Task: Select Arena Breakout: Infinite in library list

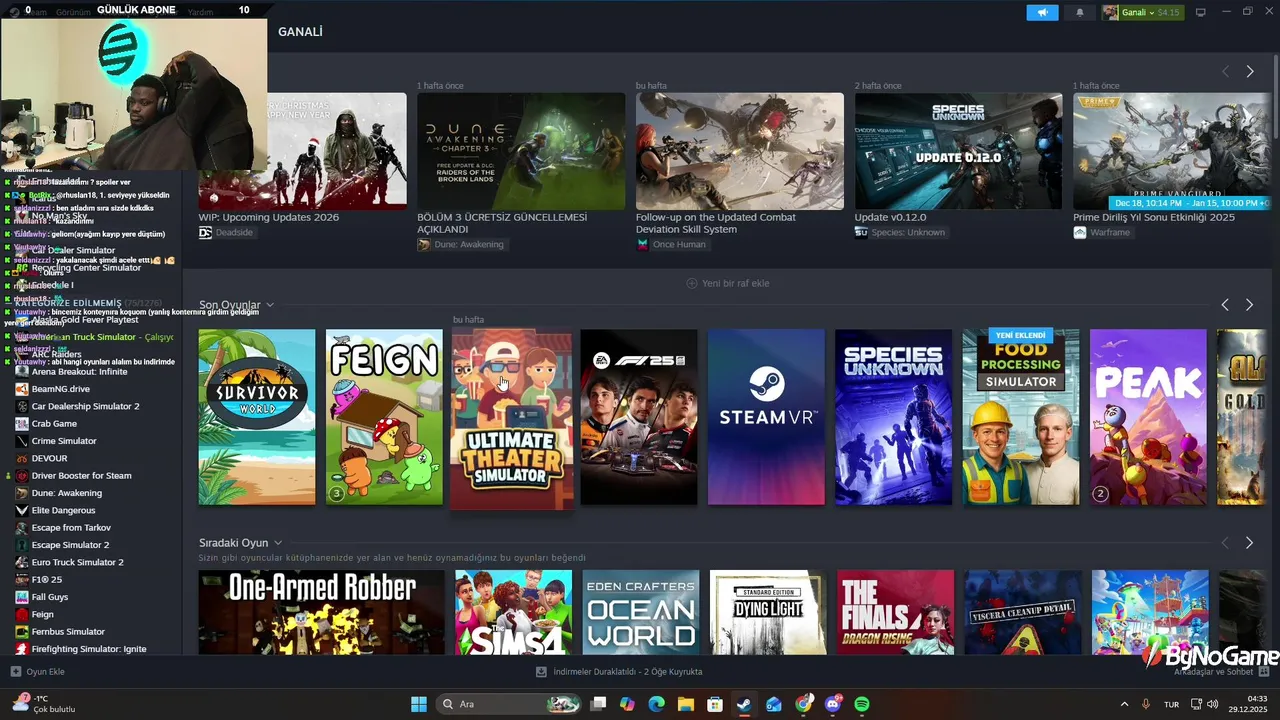Action: click(x=79, y=372)
